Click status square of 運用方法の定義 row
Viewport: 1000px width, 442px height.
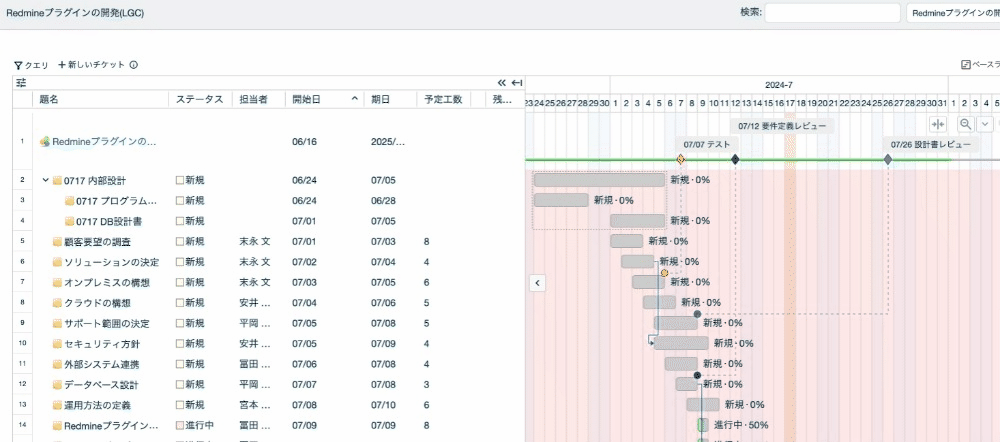pos(180,405)
